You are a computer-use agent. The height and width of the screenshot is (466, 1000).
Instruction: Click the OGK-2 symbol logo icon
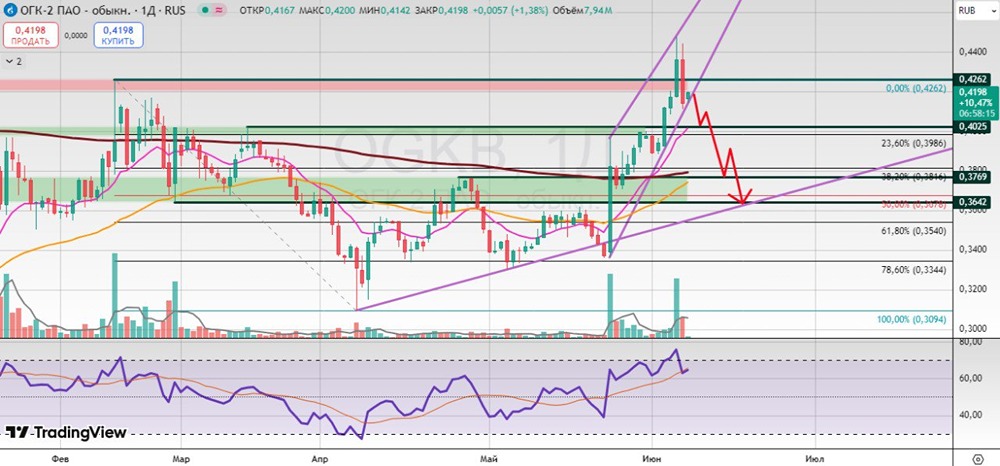pos(10,11)
